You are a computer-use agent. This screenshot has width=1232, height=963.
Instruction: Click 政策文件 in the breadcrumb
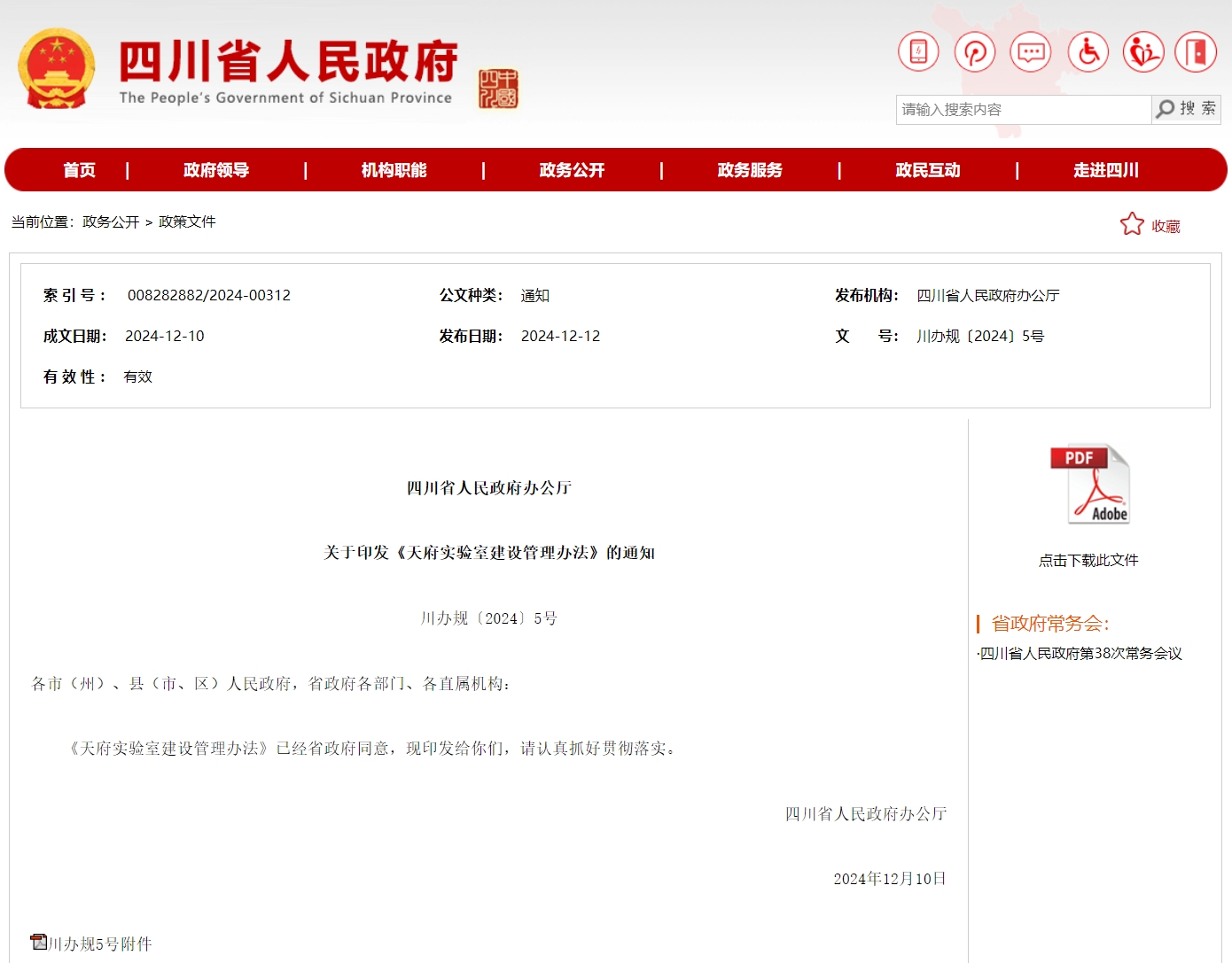(187, 221)
